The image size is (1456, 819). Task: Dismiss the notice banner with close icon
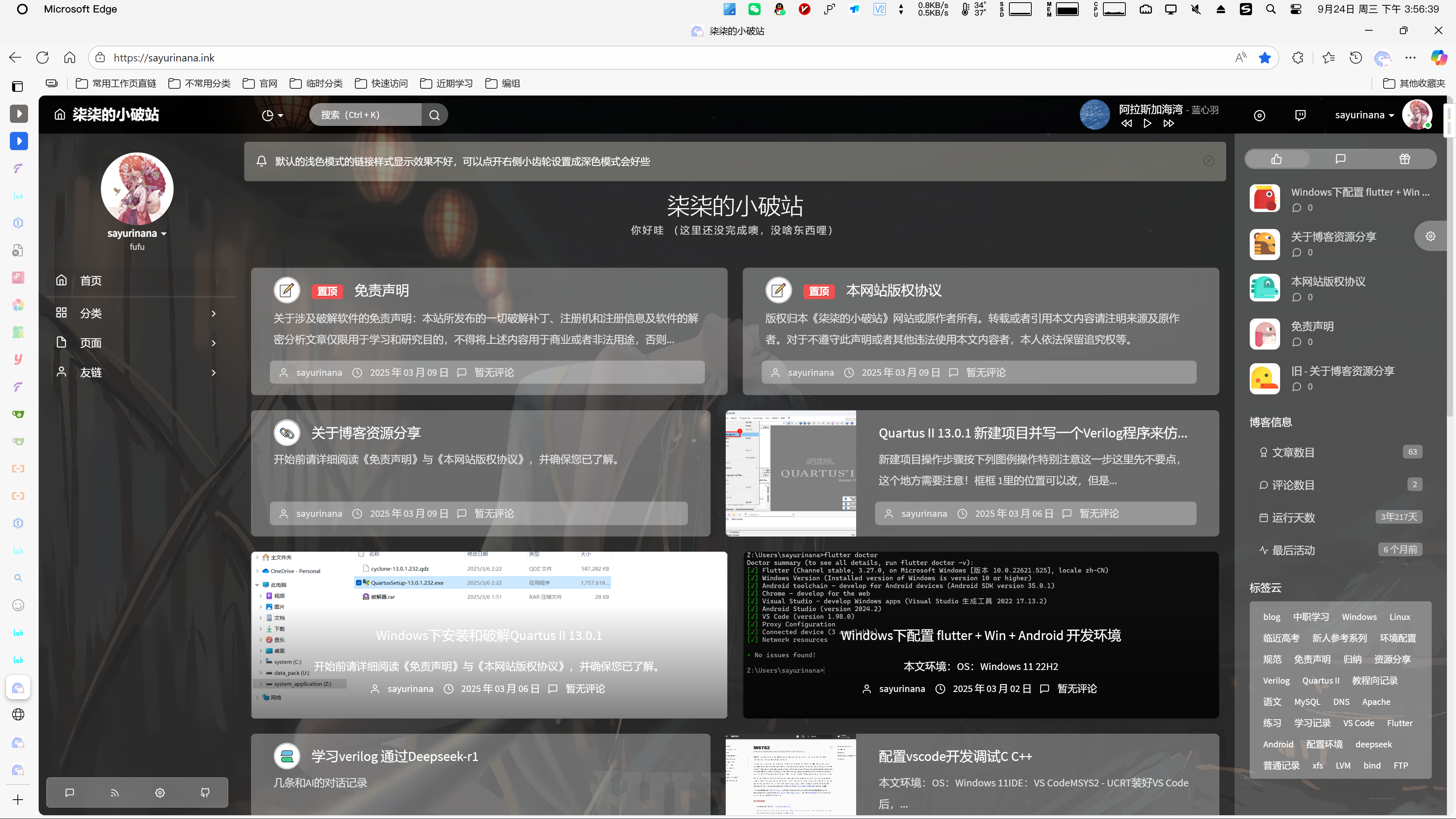1208,161
